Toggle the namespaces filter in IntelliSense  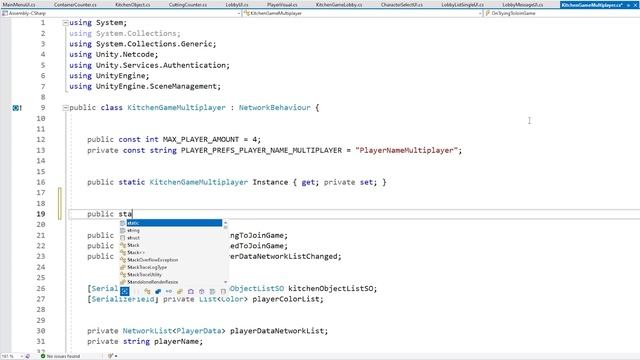[x=202, y=291]
